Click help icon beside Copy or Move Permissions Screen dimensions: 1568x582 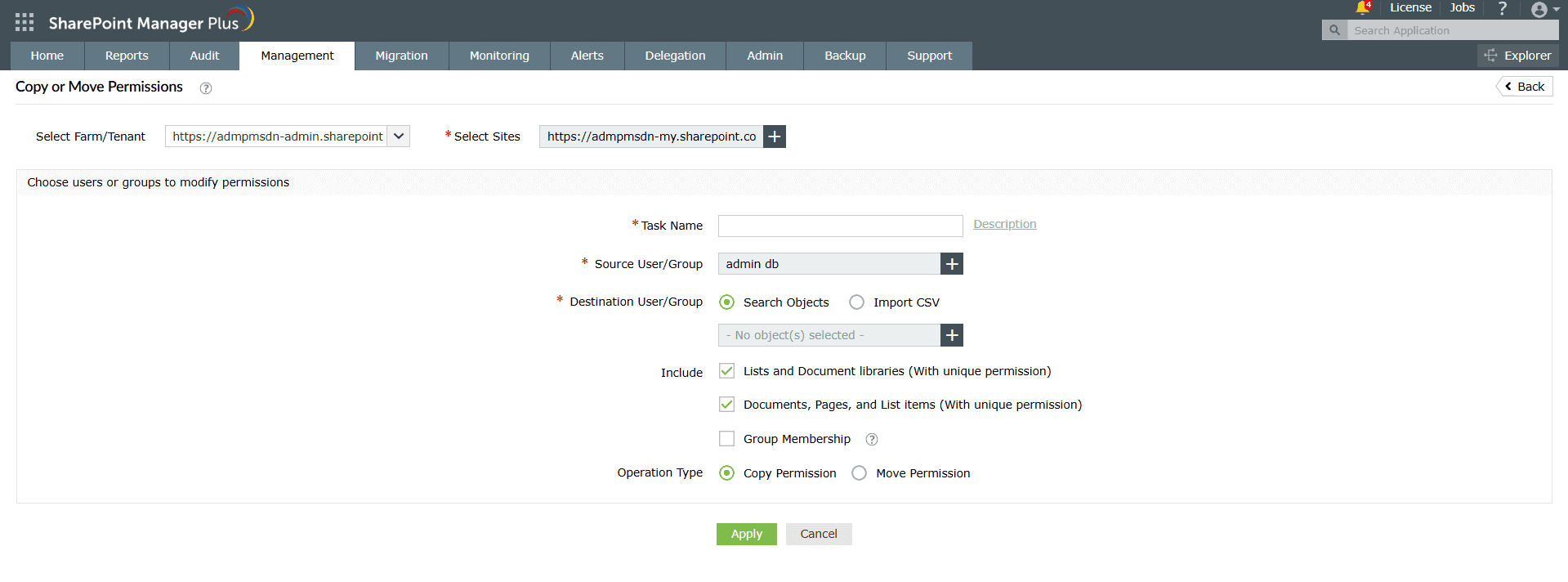(x=206, y=88)
